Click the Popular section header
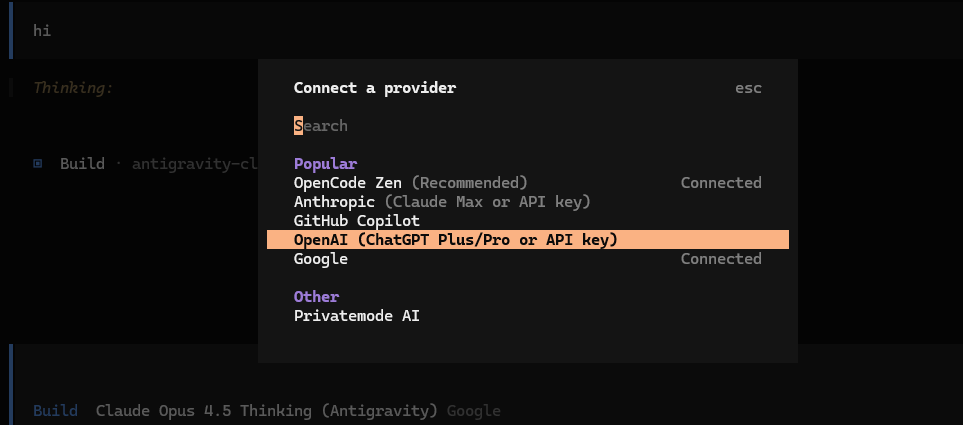963x425 pixels. (x=325, y=164)
